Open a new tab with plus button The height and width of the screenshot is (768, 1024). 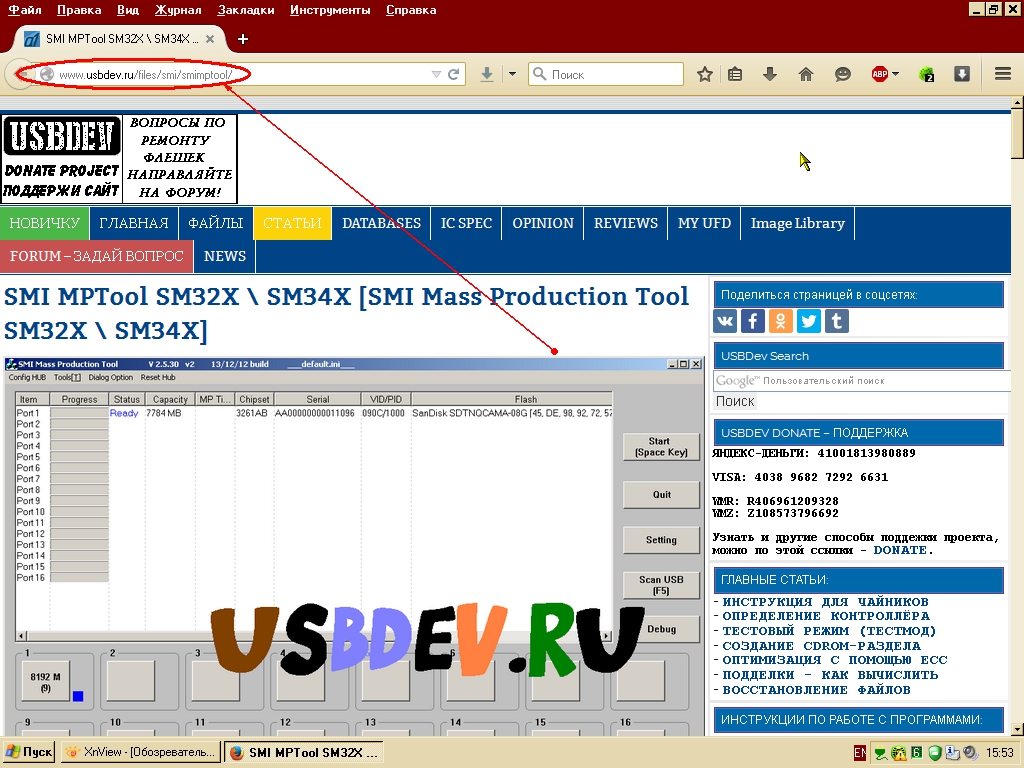pos(243,39)
